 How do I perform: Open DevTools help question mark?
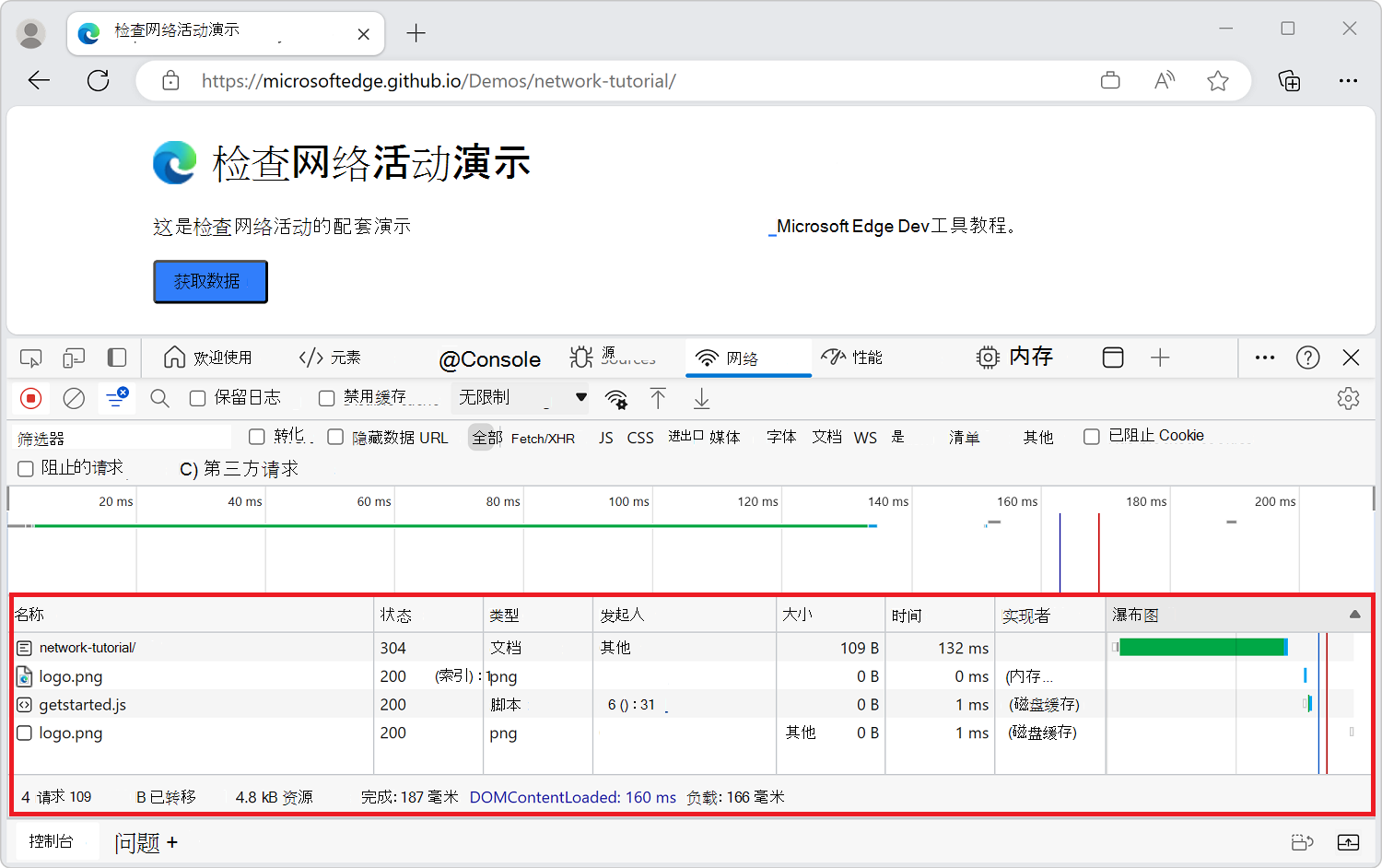1308,358
